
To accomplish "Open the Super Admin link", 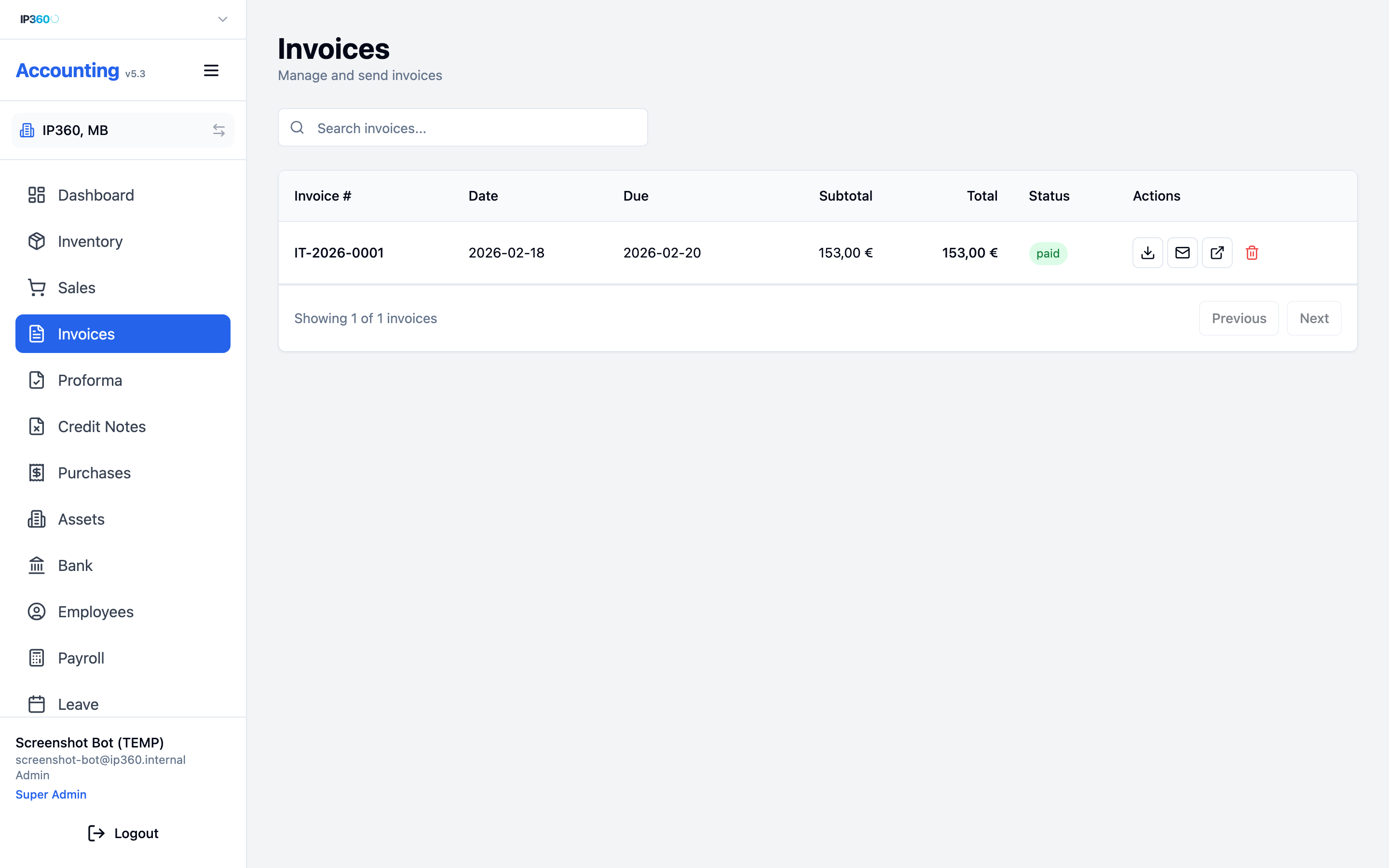I will (51, 795).
